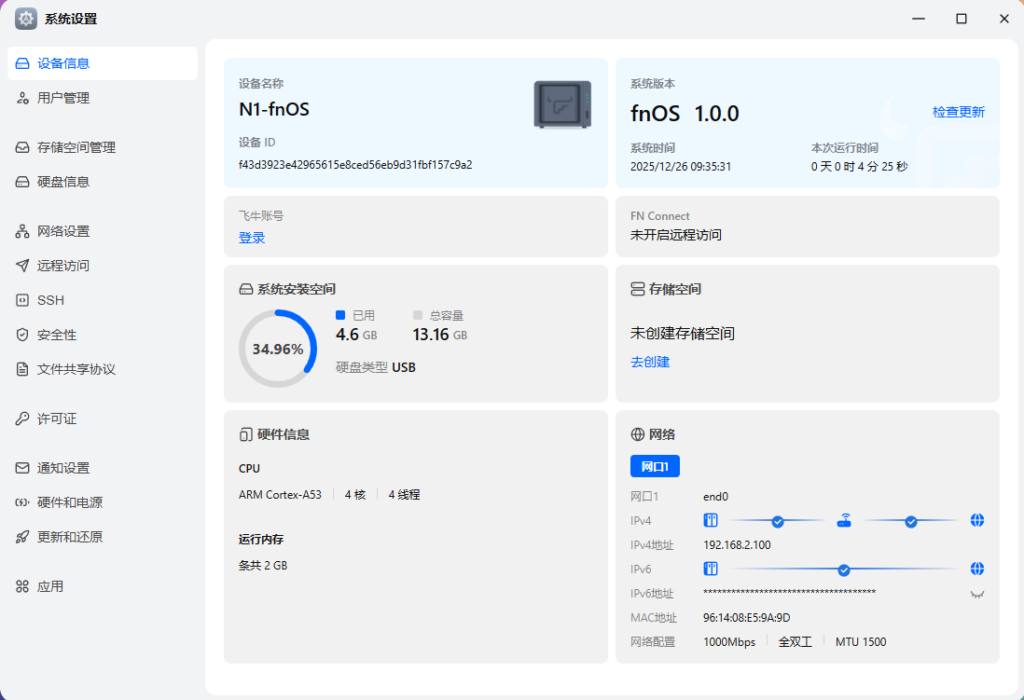This screenshot has height=700, width=1024.
Task: Select the 存储空间管理 sidebar icon
Action: pyautogui.click(x=22, y=146)
